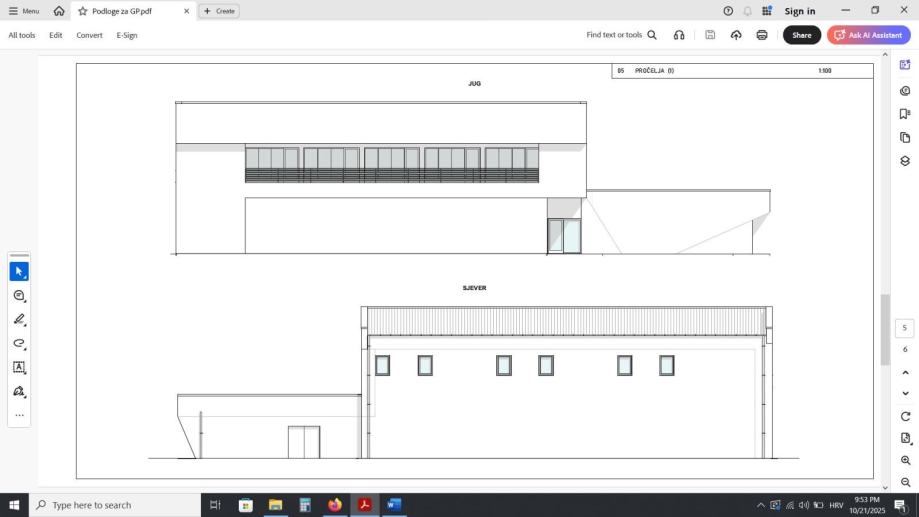Image resolution: width=919 pixels, height=517 pixels.
Task: Close the Podloge za GP.pdf tab
Action: pos(186,11)
